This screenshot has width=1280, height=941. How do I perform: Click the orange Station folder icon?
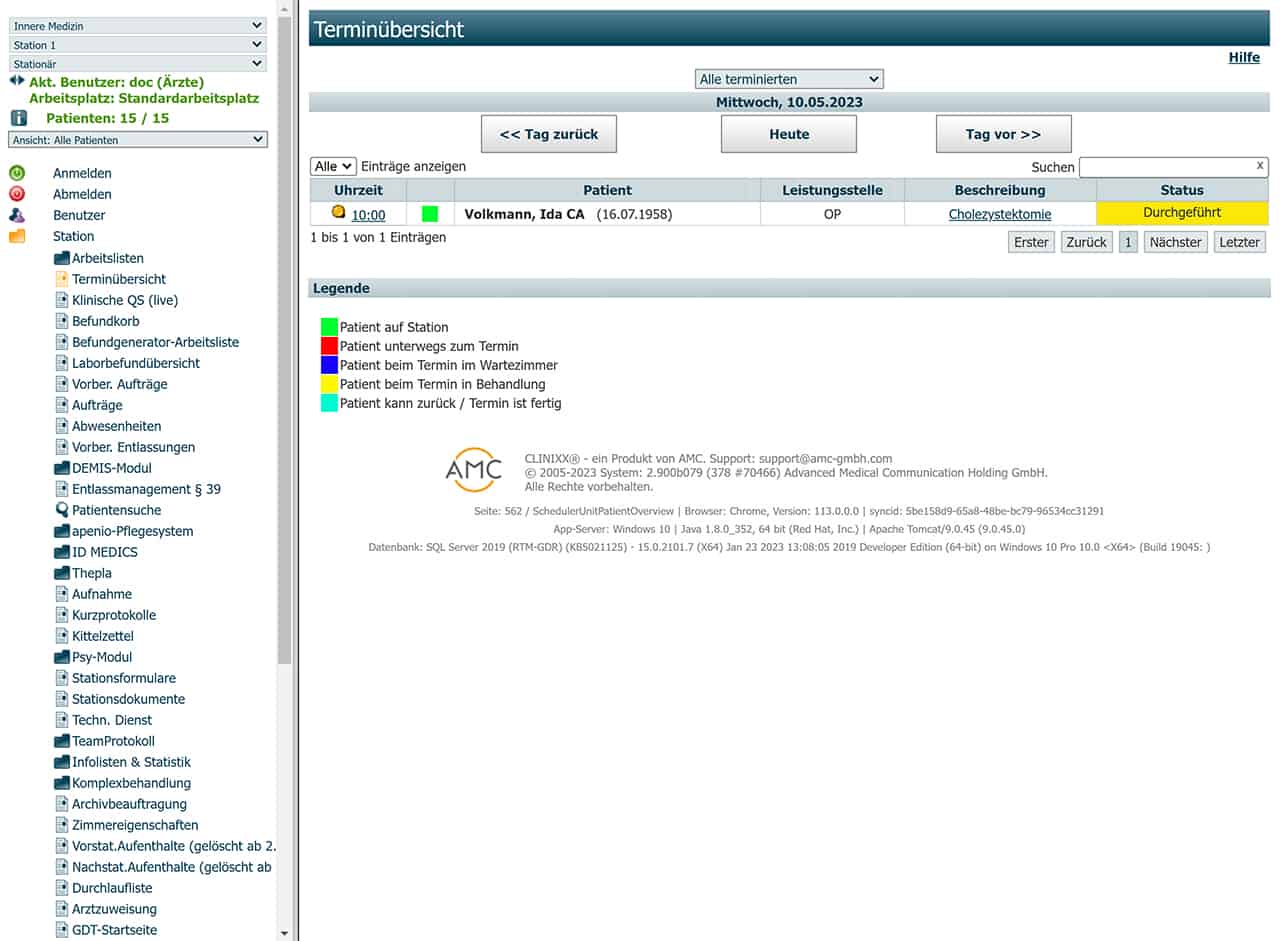click(17, 236)
